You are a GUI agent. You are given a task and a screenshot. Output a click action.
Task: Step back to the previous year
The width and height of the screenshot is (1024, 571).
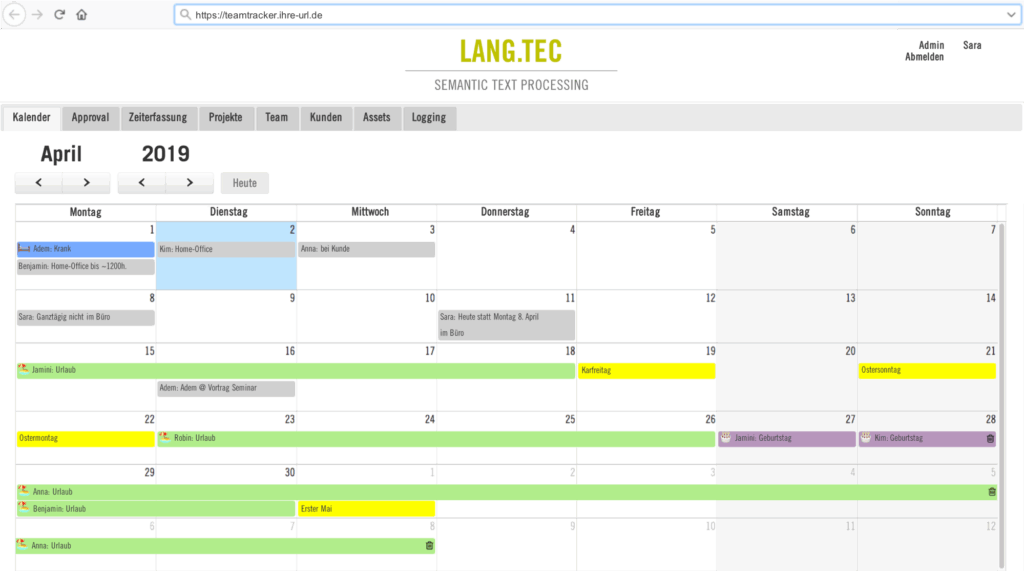pyautogui.click(x=142, y=182)
